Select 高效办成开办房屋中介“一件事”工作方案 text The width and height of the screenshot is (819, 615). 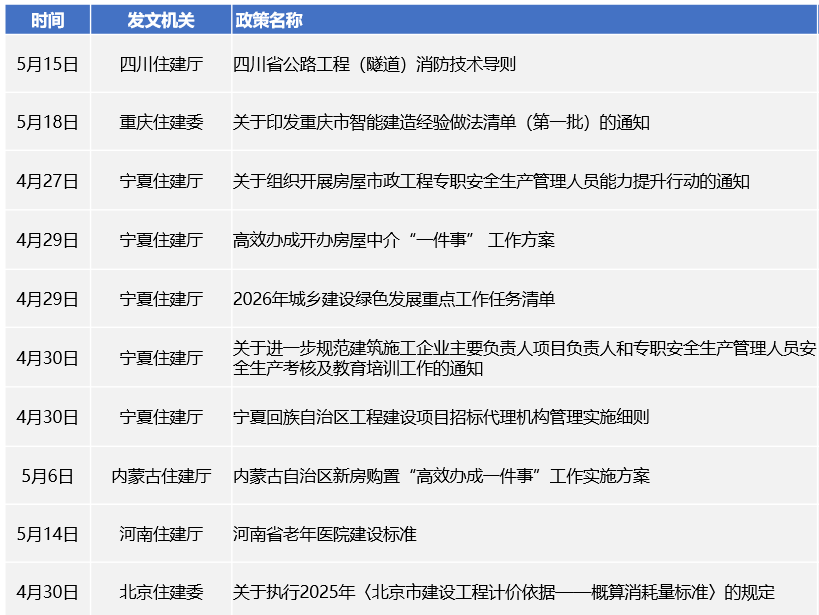point(393,240)
